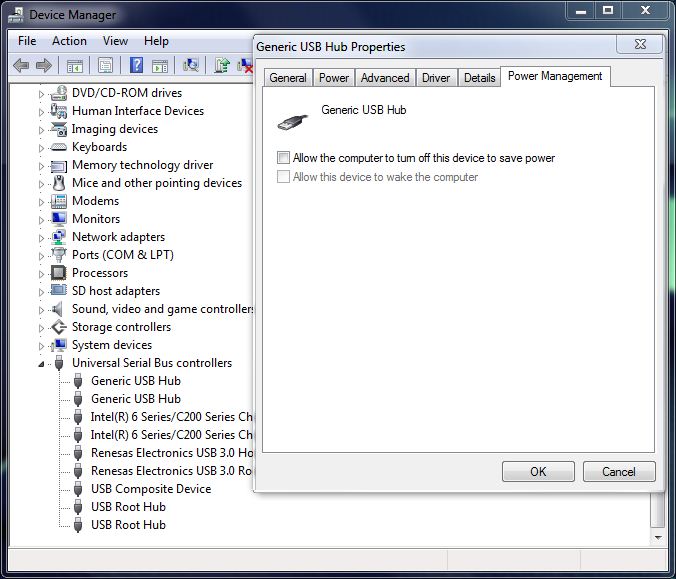Click the Sound, video and game controllers speaker icon
This screenshot has height=579, width=676.
57,309
